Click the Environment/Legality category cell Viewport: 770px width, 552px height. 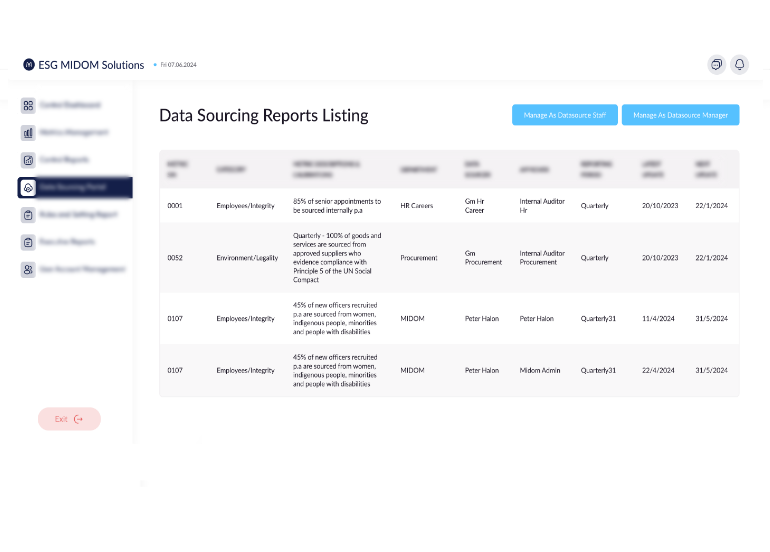pyautogui.click(x=247, y=258)
